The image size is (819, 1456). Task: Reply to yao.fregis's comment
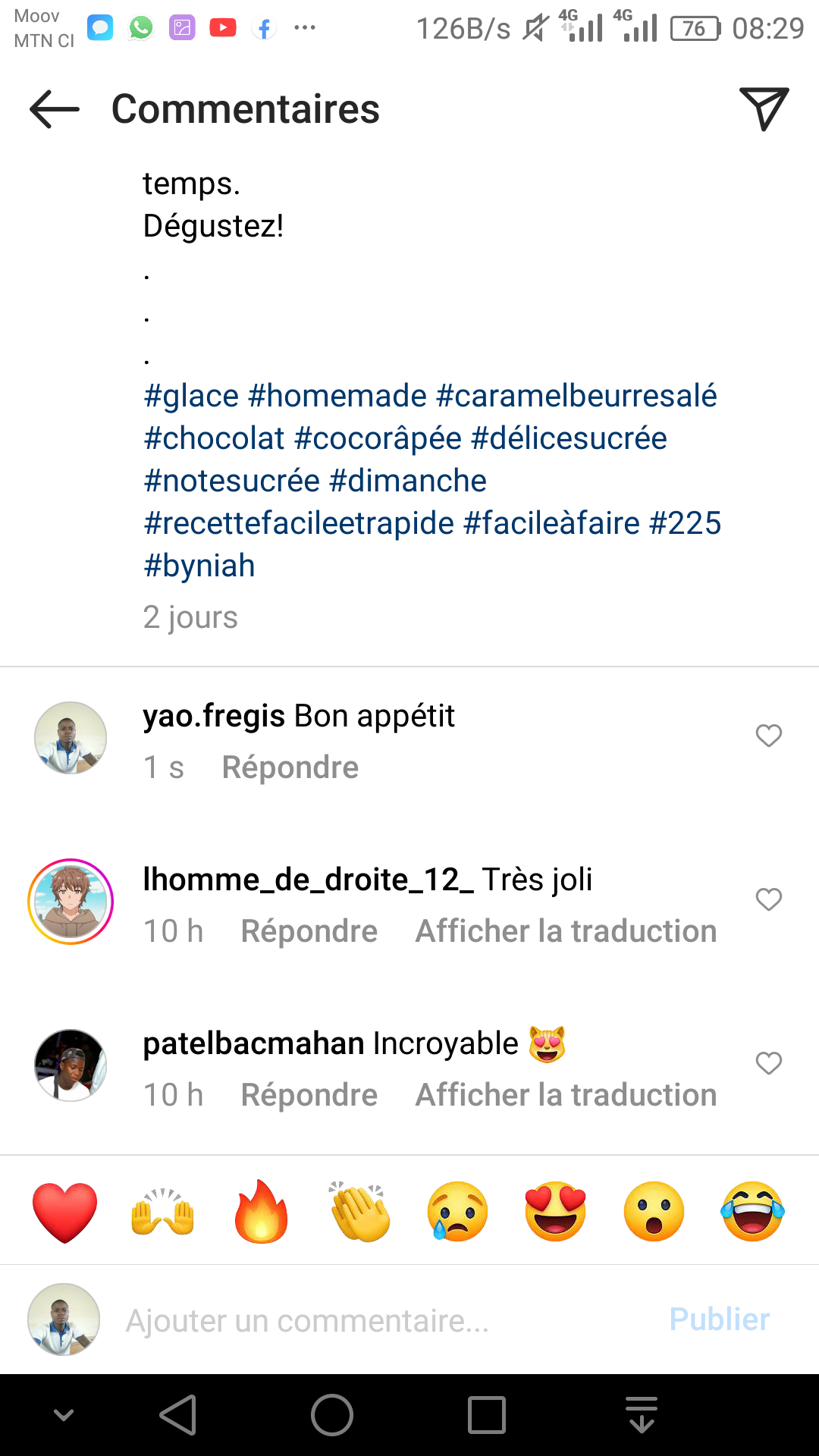click(290, 767)
